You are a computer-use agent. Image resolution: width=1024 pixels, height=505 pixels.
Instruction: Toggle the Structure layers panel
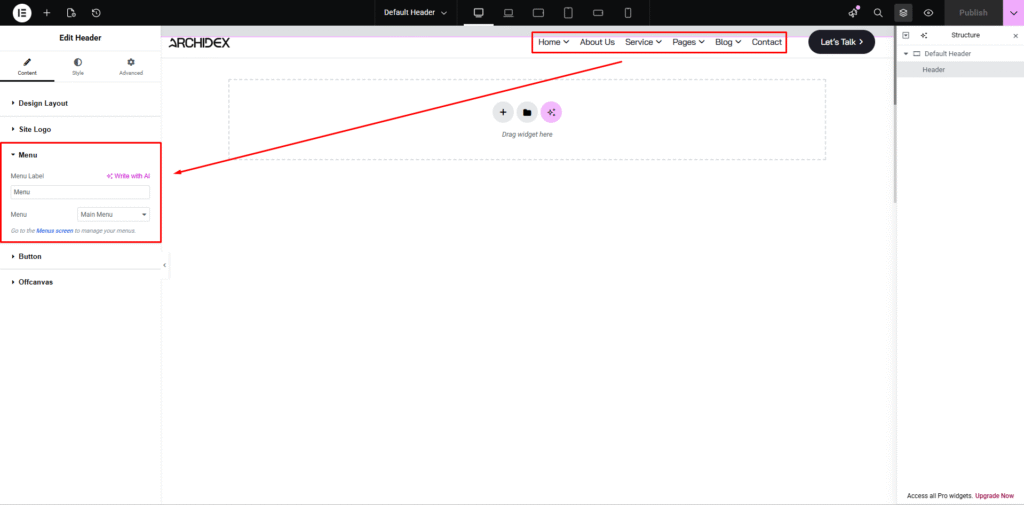pyautogui.click(x=903, y=13)
